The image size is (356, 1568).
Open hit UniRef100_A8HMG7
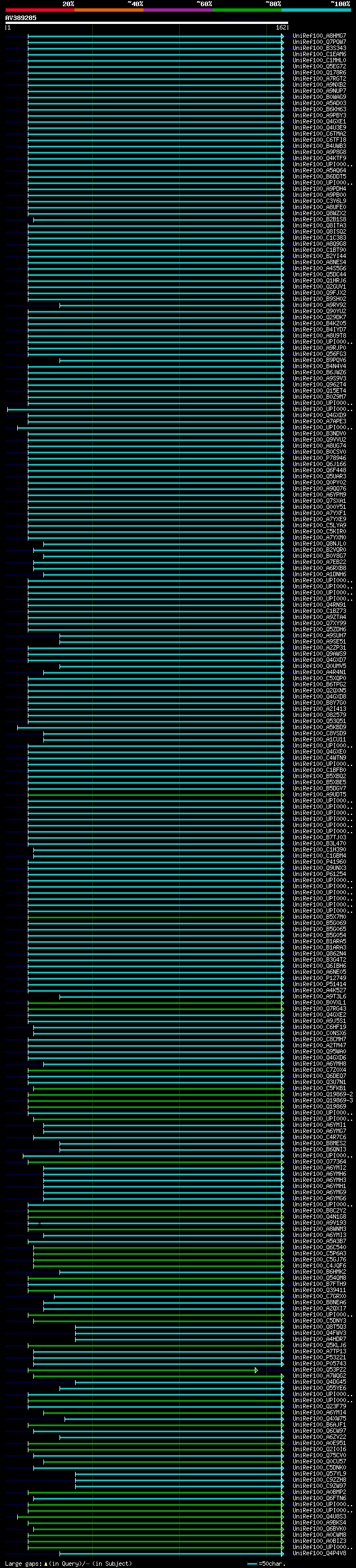click(x=319, y=36)
